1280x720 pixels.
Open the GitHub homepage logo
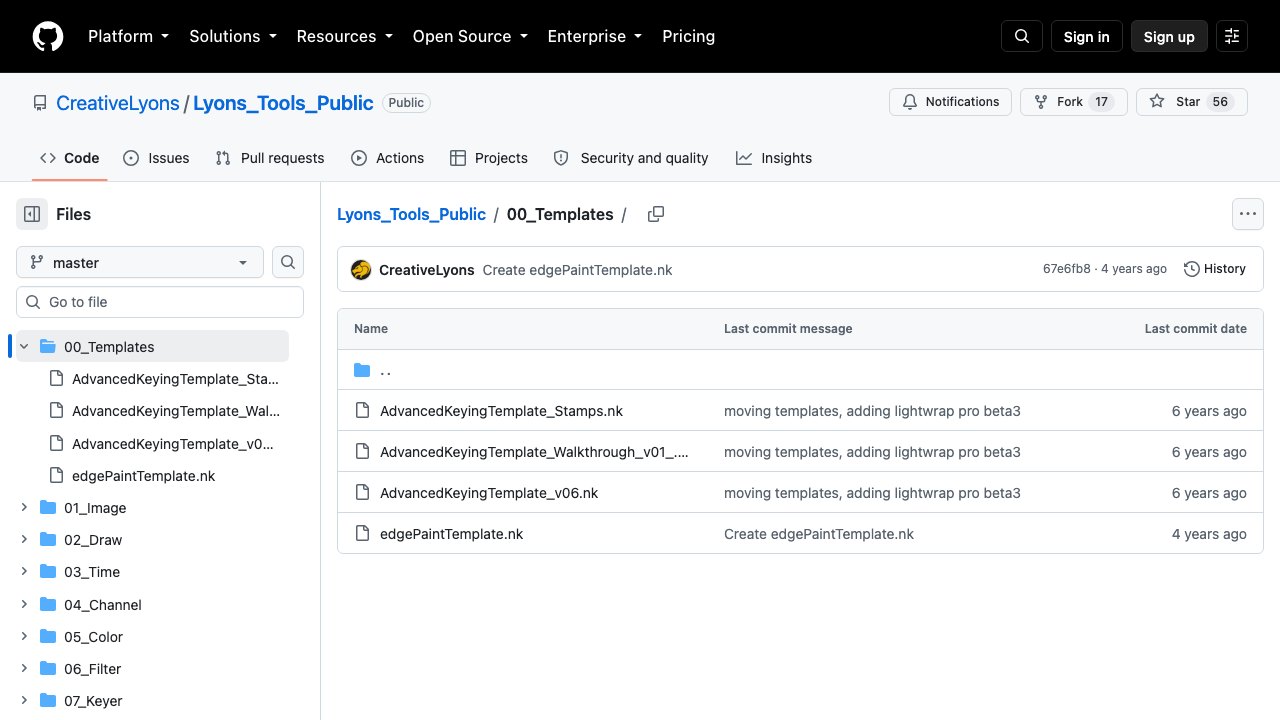(x=48, y=36)
